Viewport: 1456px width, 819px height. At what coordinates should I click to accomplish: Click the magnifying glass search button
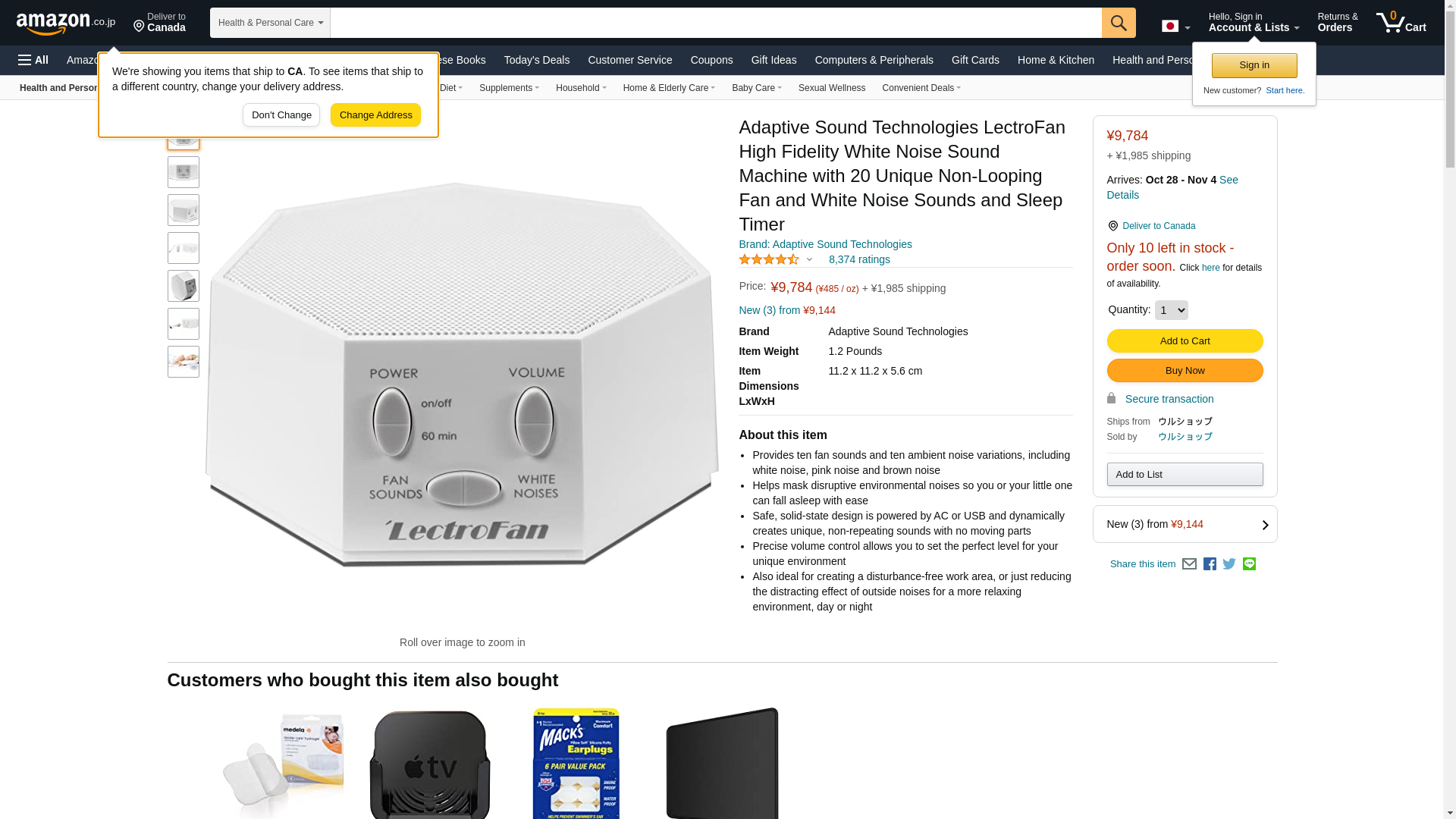pyautogui.click(x=1119, y=23)
